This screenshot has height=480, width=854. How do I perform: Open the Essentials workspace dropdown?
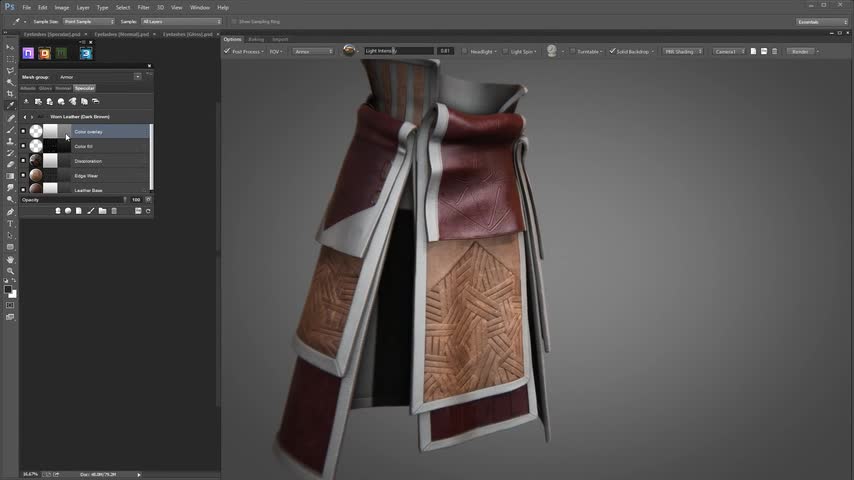click(x=822, y=22)
